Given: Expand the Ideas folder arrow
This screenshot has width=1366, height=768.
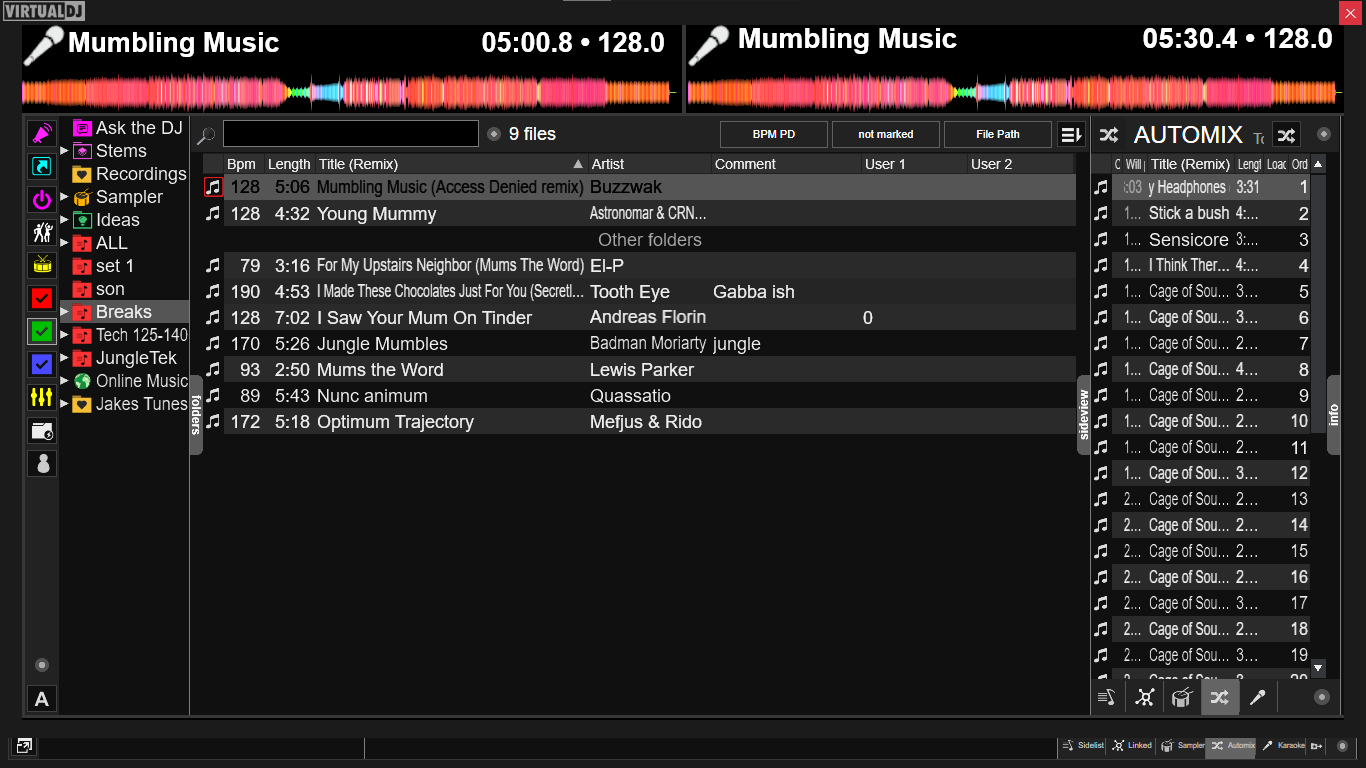Looking at the screenshot, I should tap(65, 220).
